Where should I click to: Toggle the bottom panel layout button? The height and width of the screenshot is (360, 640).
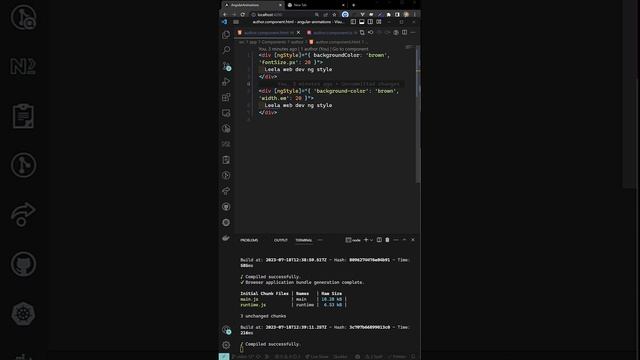[362, 22]
